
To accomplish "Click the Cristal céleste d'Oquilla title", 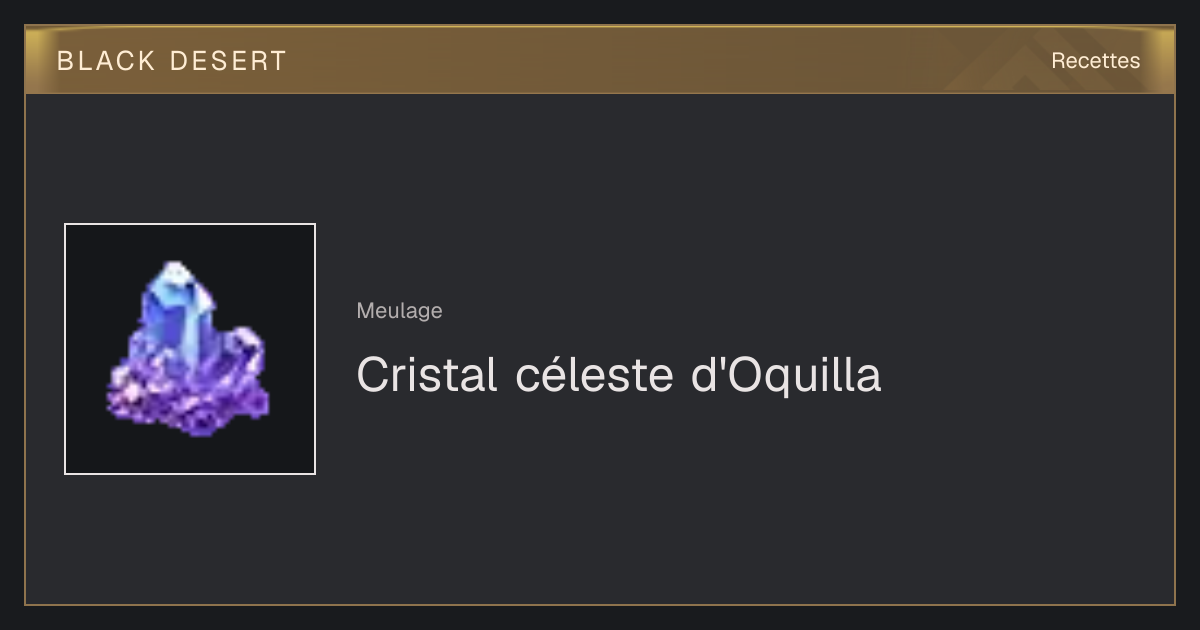I will tap(618, 375).
